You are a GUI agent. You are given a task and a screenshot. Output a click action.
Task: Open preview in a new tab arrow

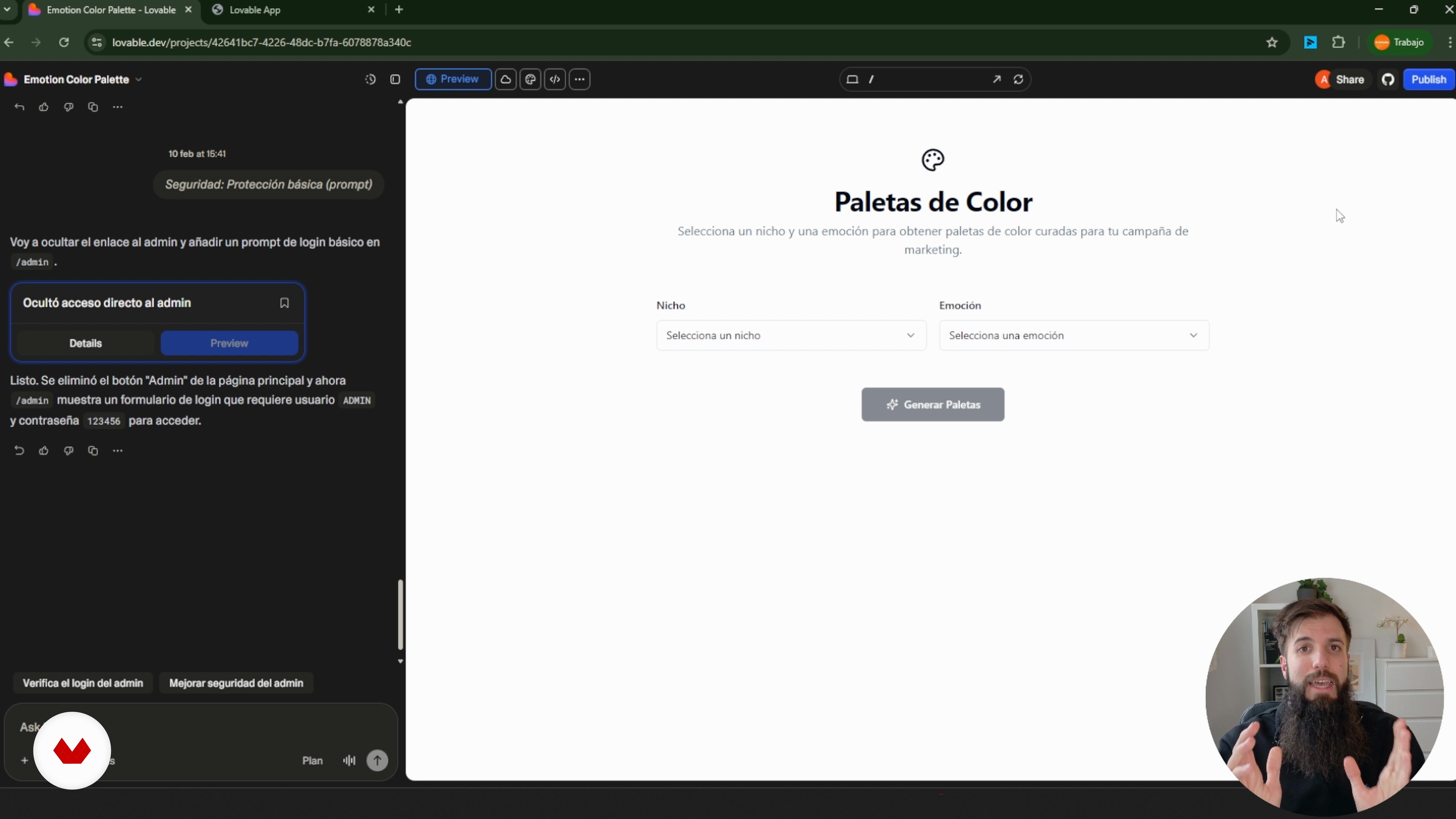tap(996, 80)
